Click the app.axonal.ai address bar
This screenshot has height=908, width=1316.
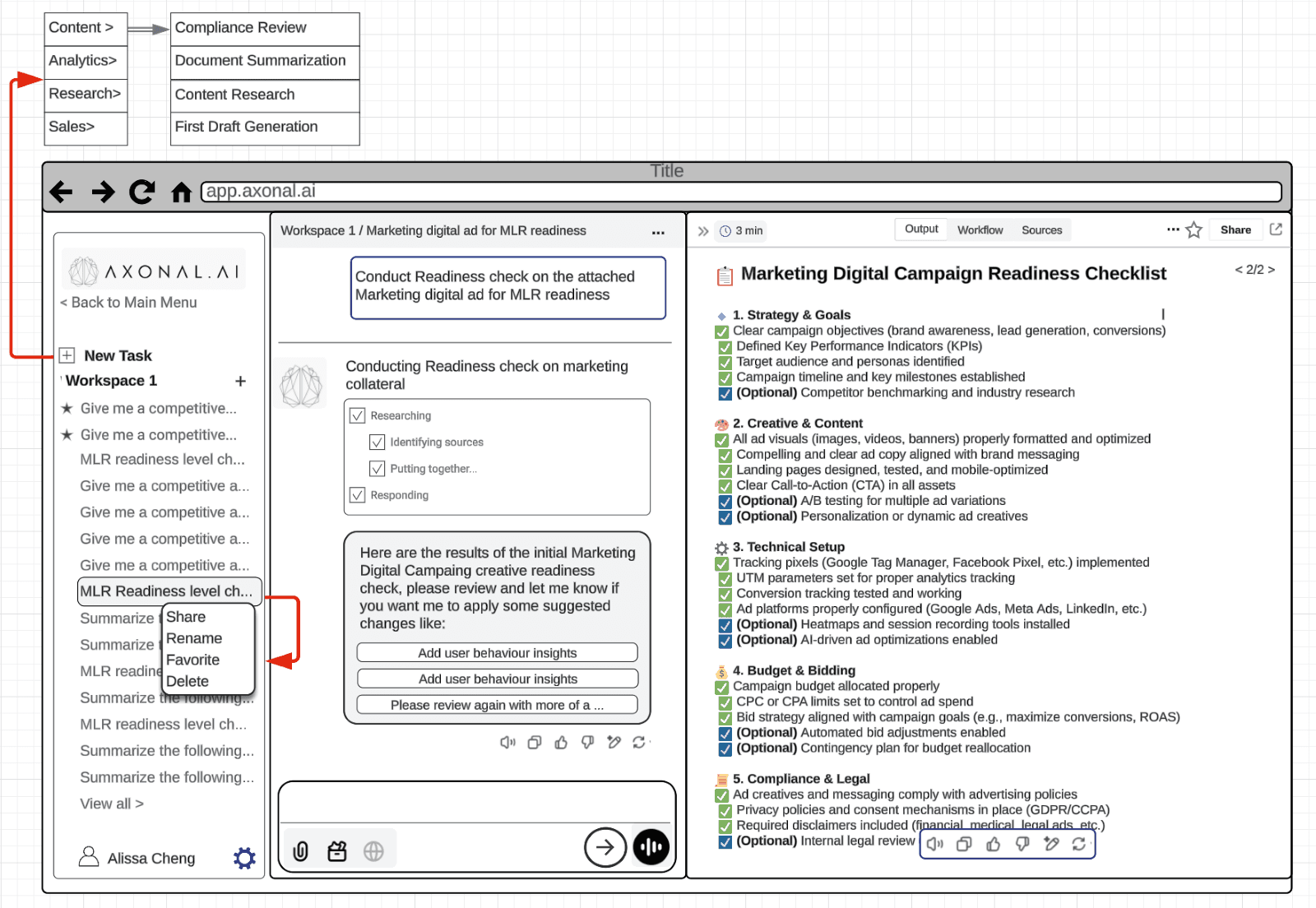click(x=741, y=192)
